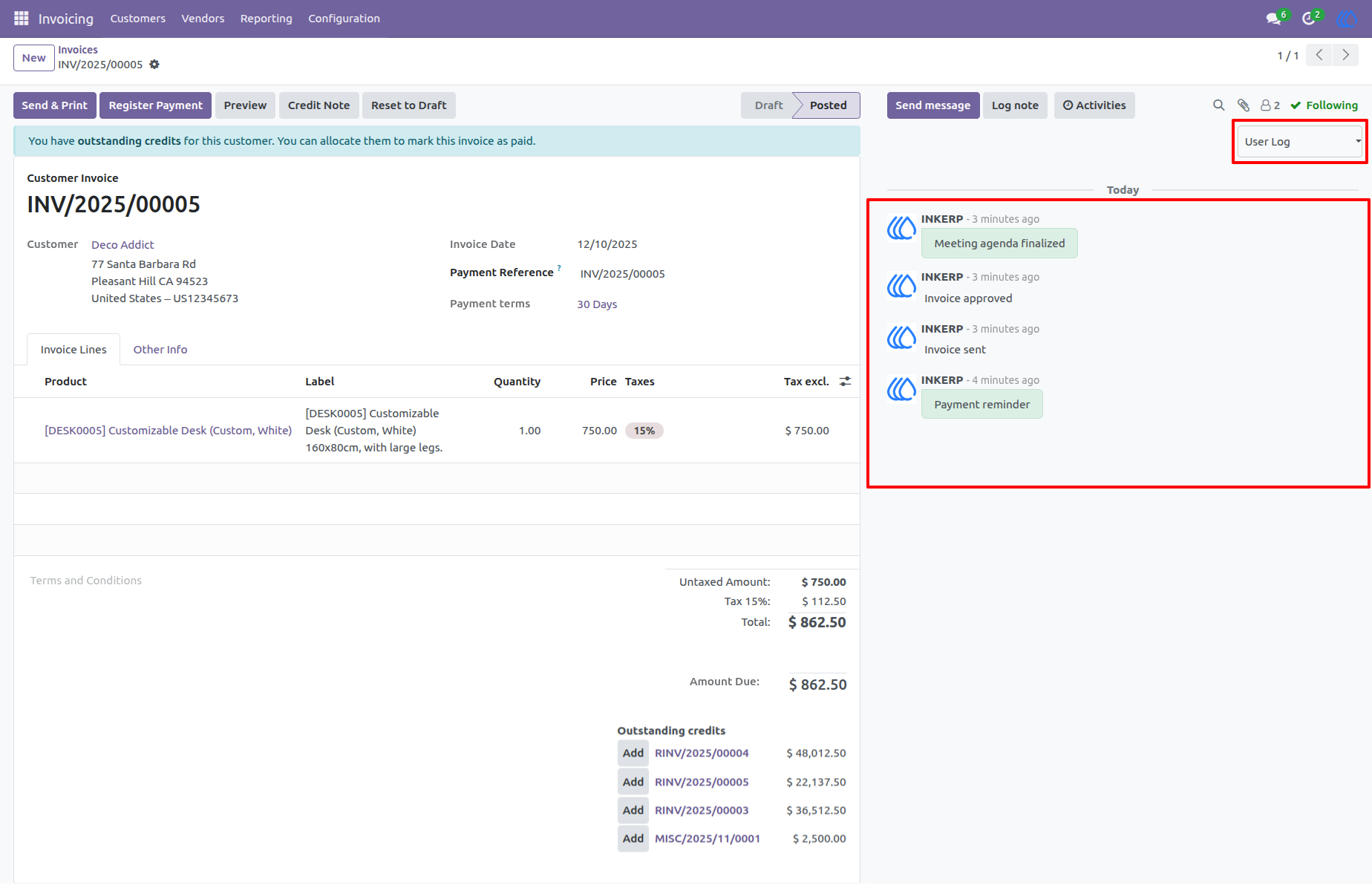
Task: Click the 15% tax tag
Action: (644, 431)
